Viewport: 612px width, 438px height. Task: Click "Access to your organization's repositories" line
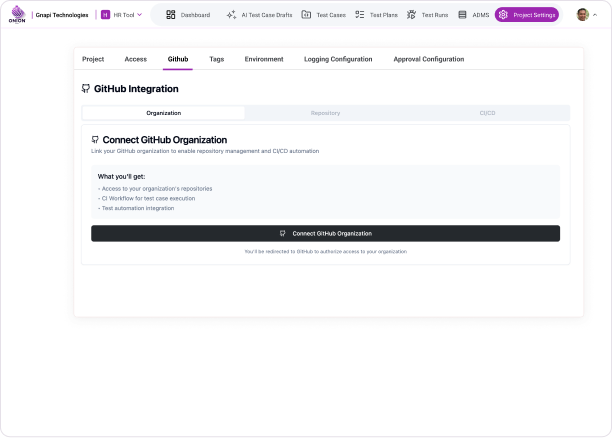click(x=155, y=189)
